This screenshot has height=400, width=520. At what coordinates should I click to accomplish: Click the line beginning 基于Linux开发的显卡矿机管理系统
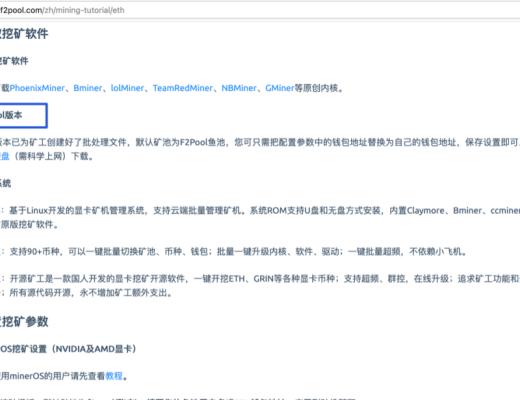point(265,211)
